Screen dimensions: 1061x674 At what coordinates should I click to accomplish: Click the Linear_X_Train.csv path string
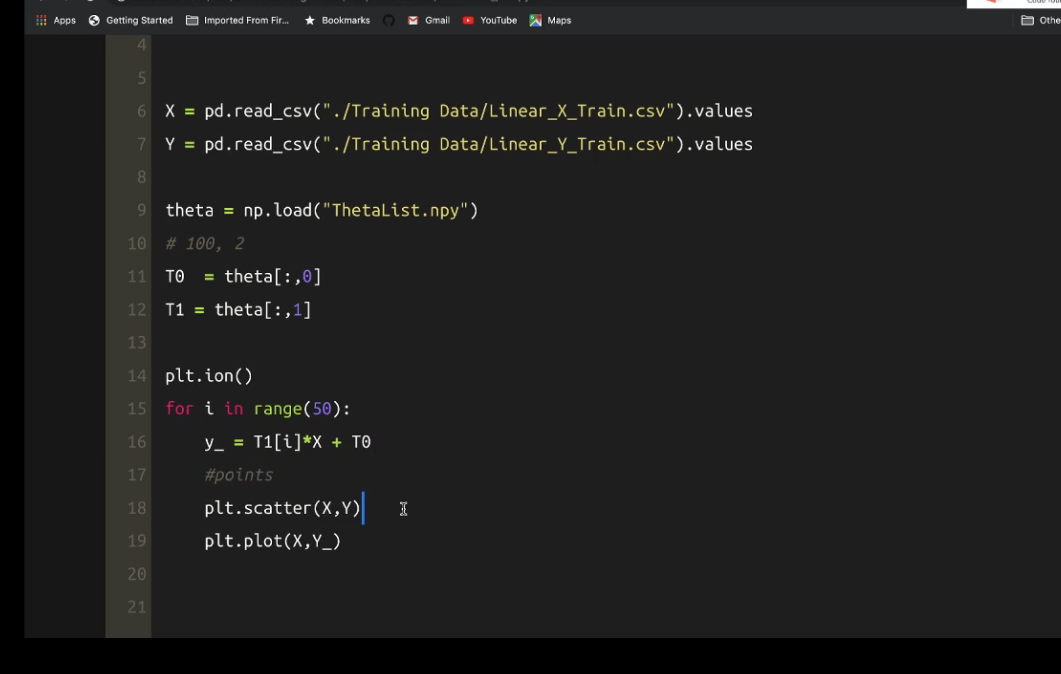(495, 111)
